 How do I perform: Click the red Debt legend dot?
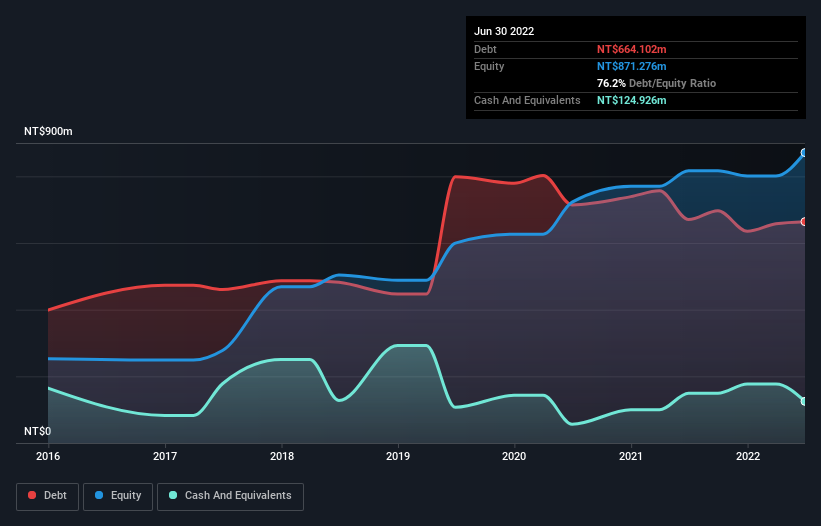[x=32, y=495]
